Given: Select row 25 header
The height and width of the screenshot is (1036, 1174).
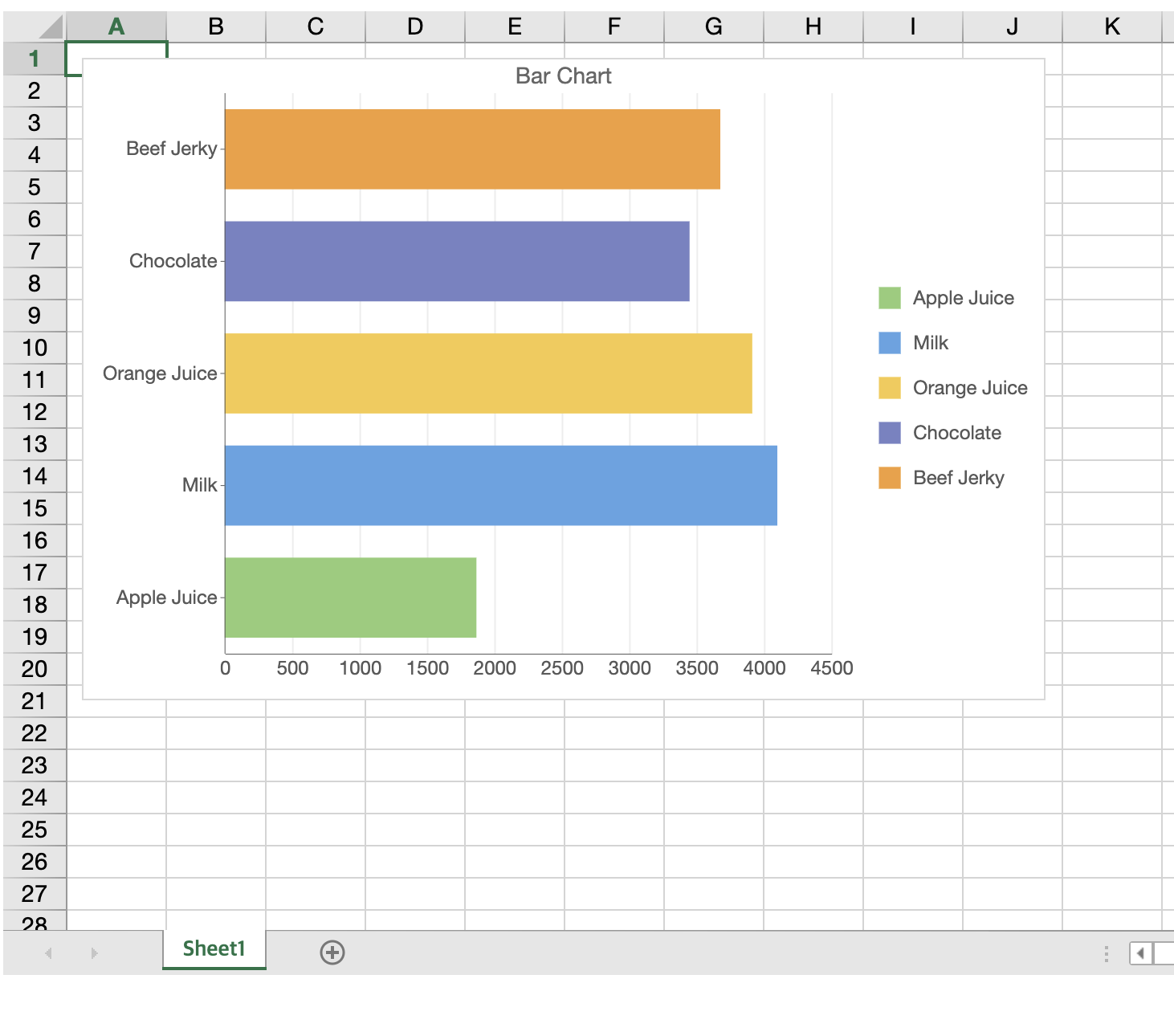Looking at the screenshot, I should click(x=34, y=830).
